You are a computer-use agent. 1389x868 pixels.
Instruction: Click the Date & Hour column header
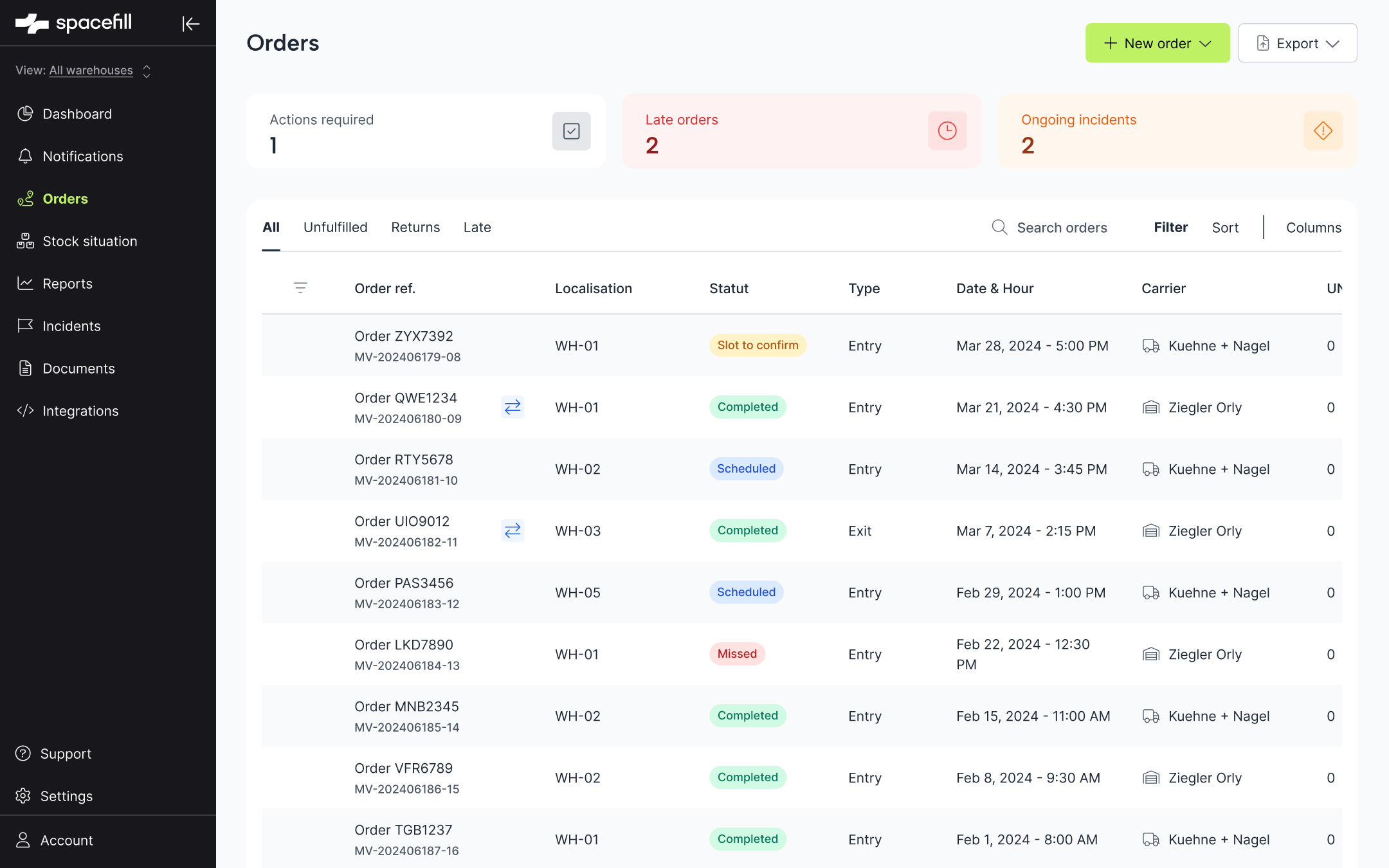pos(995,288)
